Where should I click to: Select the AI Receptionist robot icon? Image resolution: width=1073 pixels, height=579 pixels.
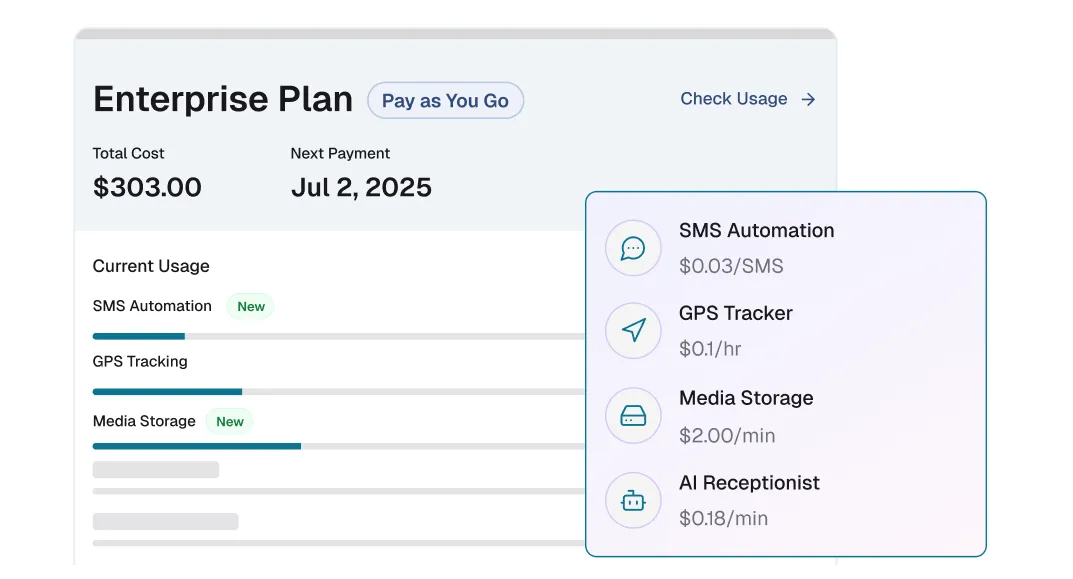(x=632, y=501)
